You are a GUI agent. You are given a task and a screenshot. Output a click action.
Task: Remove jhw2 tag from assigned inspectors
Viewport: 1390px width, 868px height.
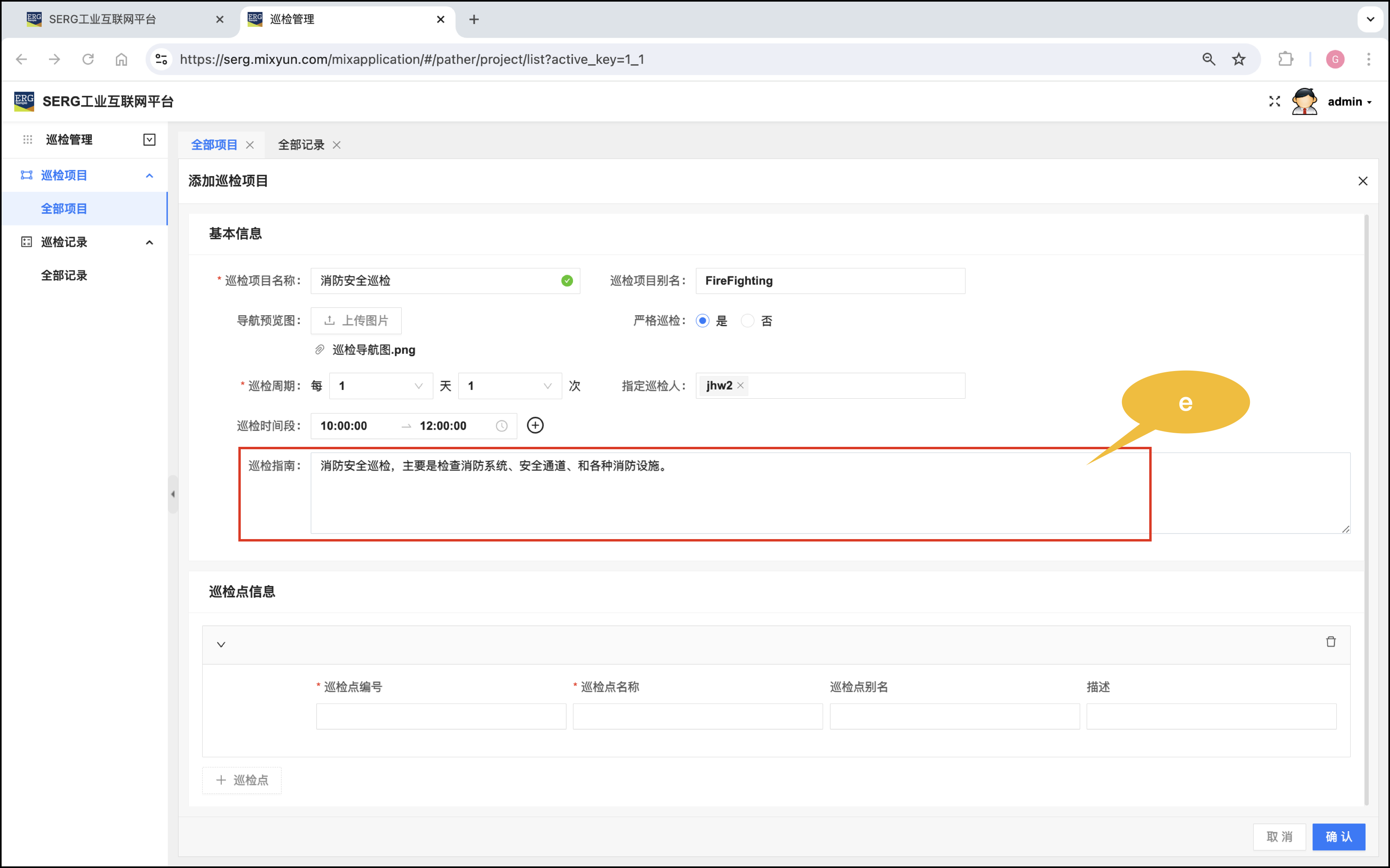pos(741,385)
